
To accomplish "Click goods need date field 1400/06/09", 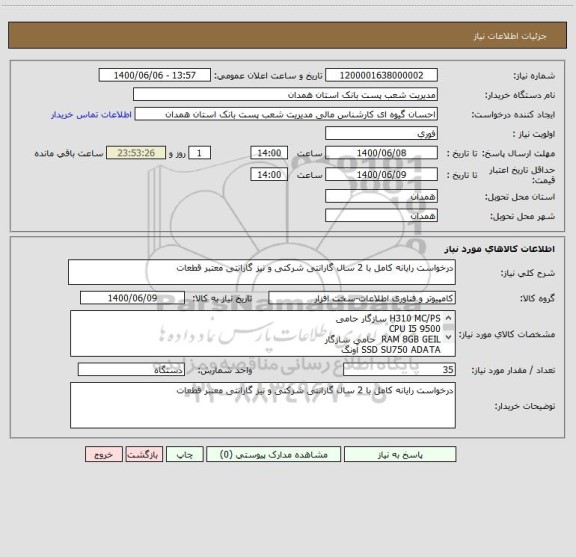I will [x=132, y=298].
